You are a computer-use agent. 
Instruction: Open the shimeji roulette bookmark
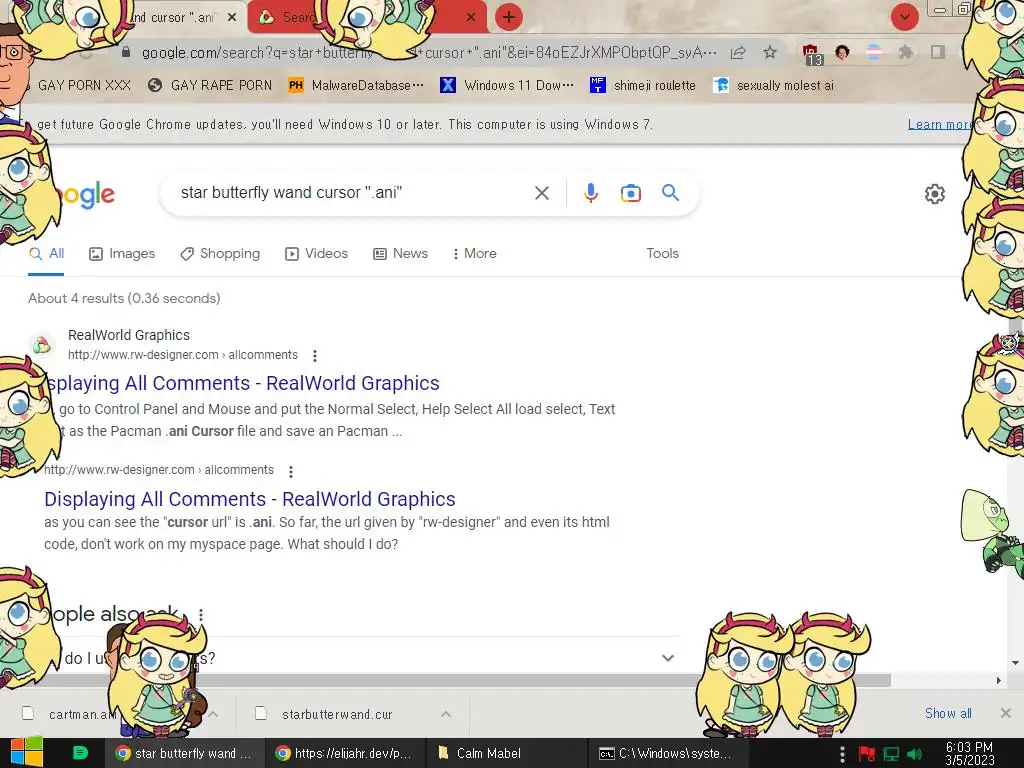643,86
